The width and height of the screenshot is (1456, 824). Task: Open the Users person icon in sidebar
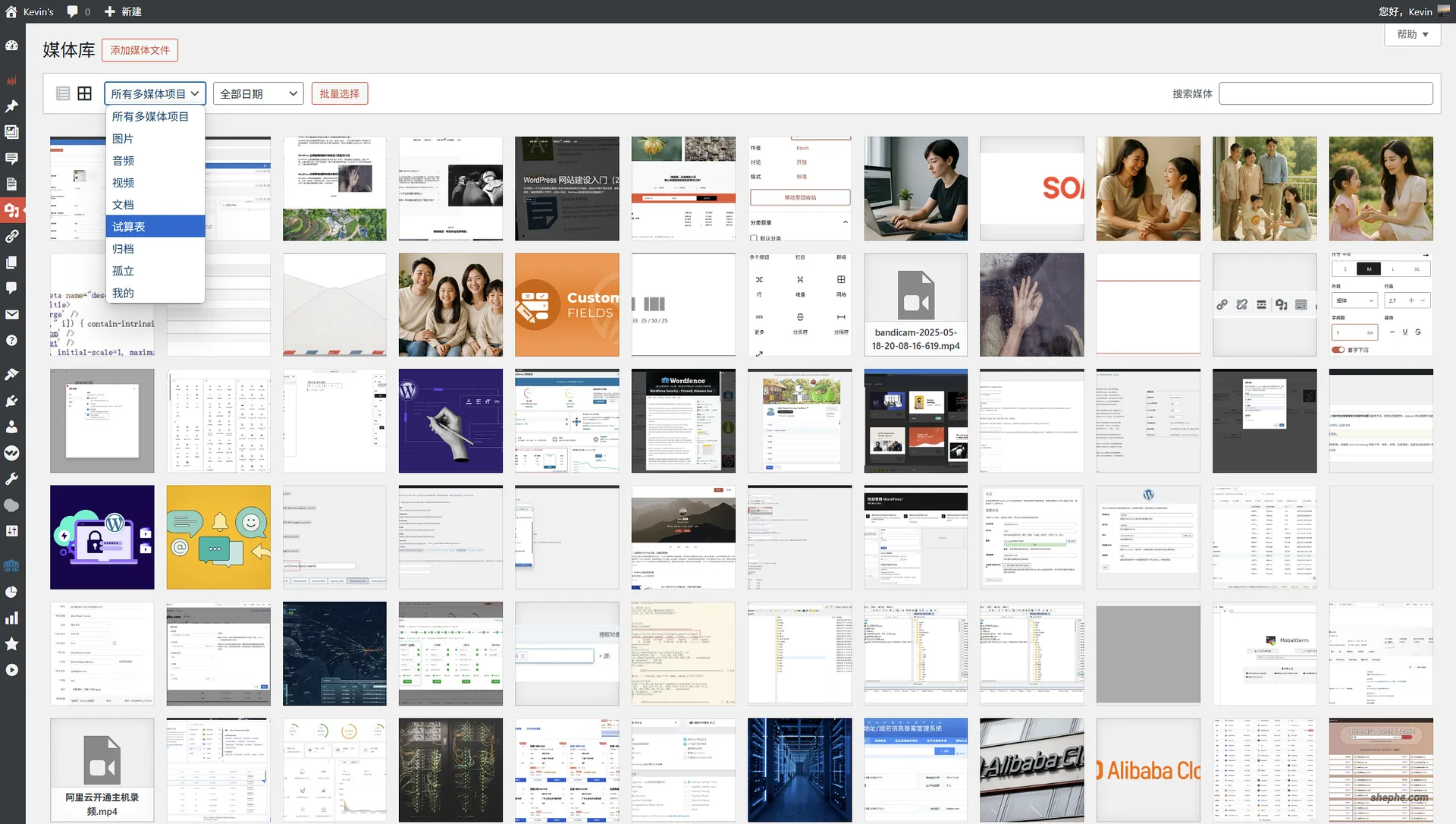coord(12,426)
